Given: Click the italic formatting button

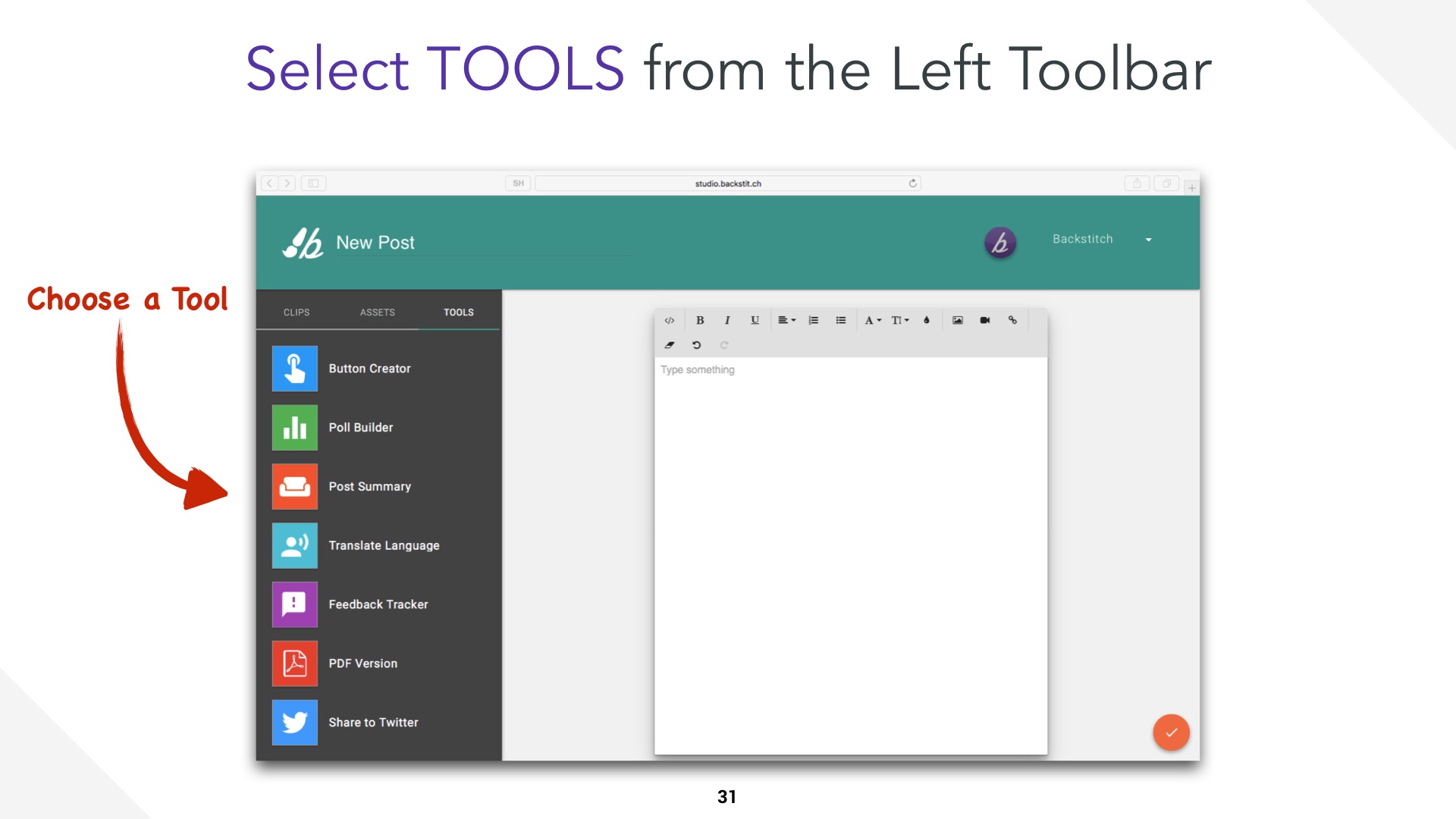Looking at the screenshot, I should point(727,320).
